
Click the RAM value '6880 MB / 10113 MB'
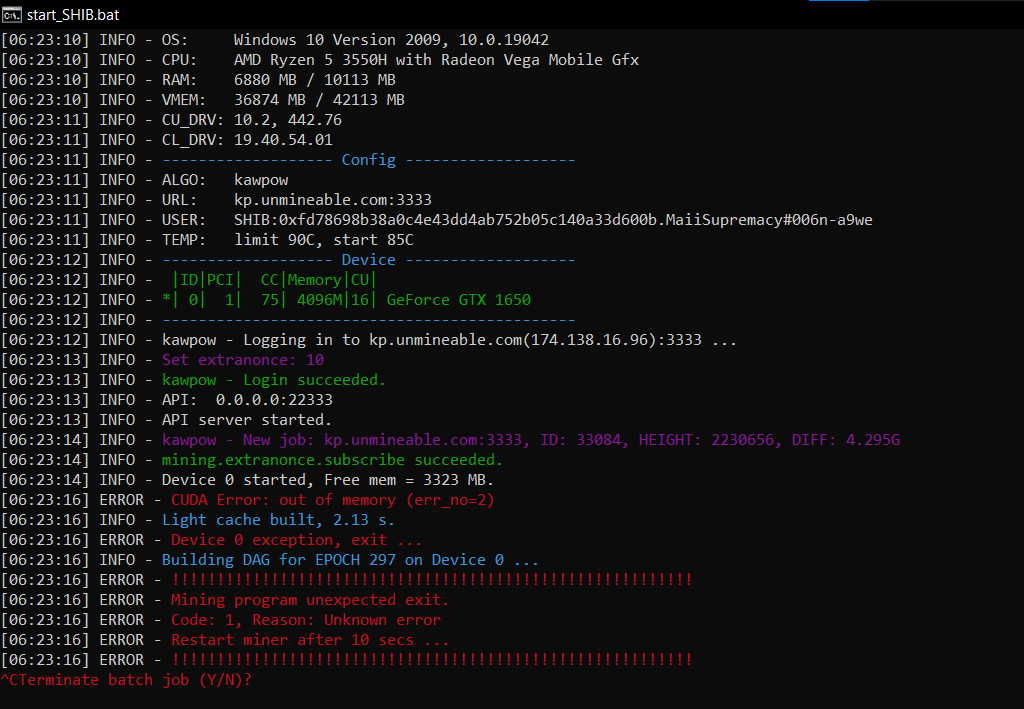point(315,80)
